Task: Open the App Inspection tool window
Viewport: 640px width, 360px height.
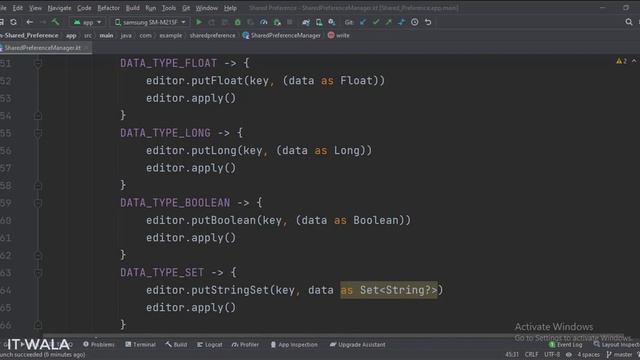Action: coord(294,344)
